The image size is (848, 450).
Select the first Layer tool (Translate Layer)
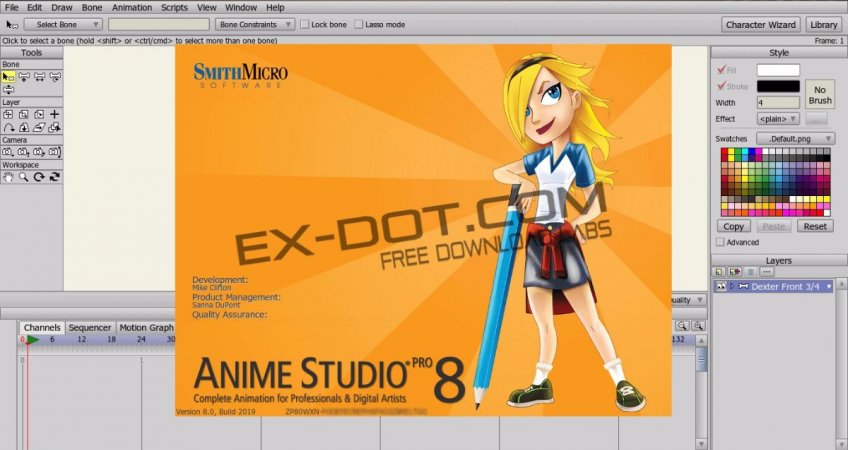(x=8, y=115)
